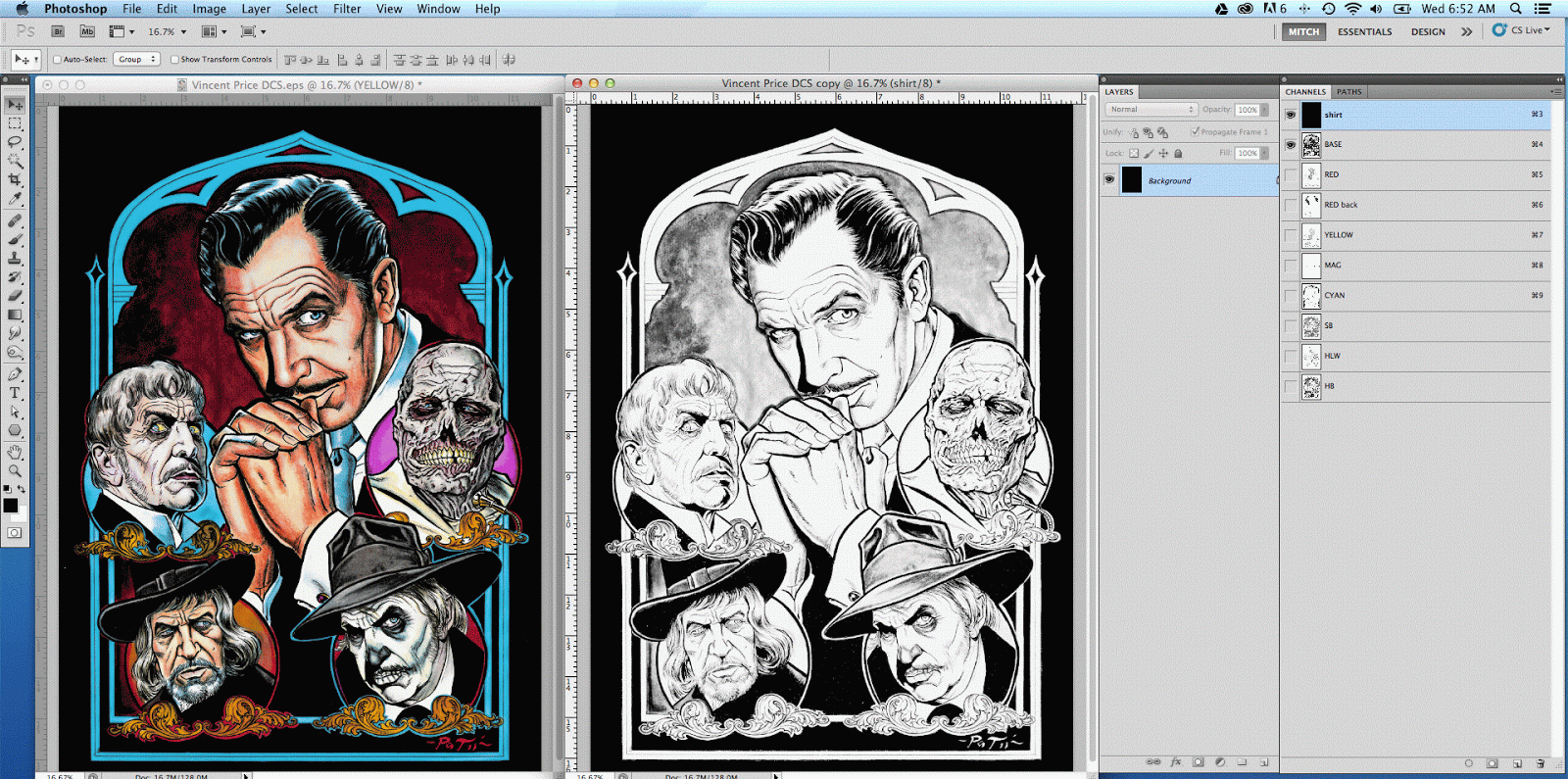Select the Move tool in the toolbox

[x=15, y=105]
